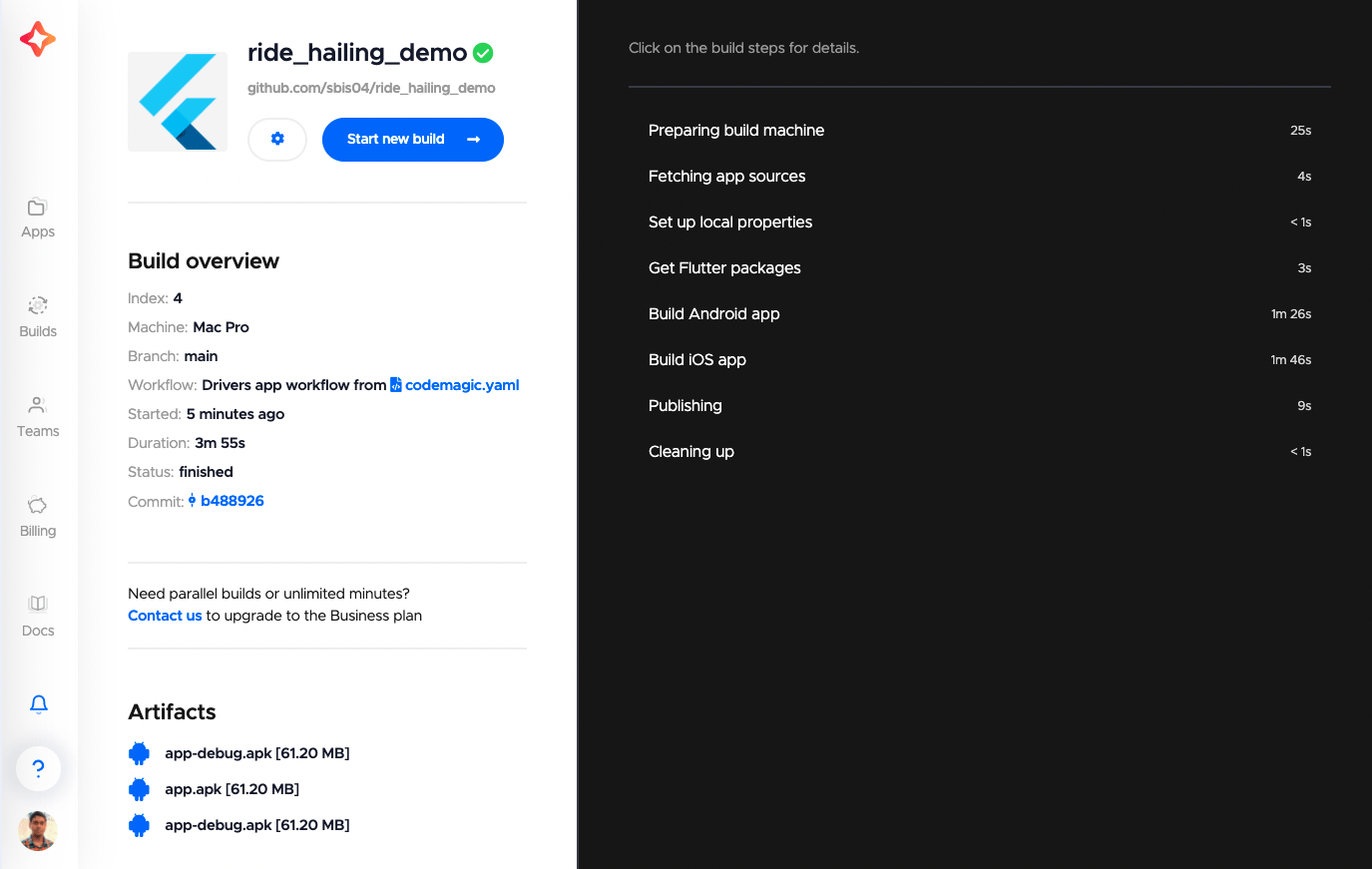The width and height of the screenshot is (1372, 869).
Task: Open the codemagic.yaml workflow link
Action: click(462, 385)
